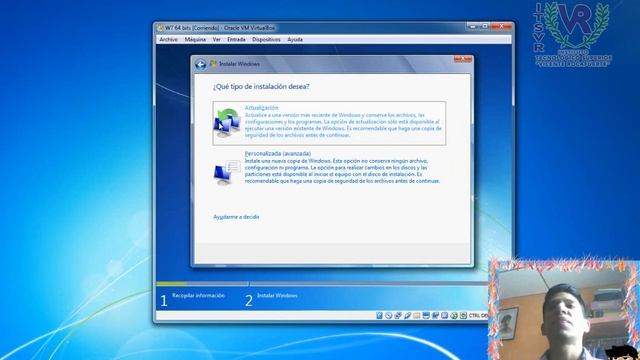Click the video capture status icon
This screenshot has height=360, width=640.
(x=435, y=316)
